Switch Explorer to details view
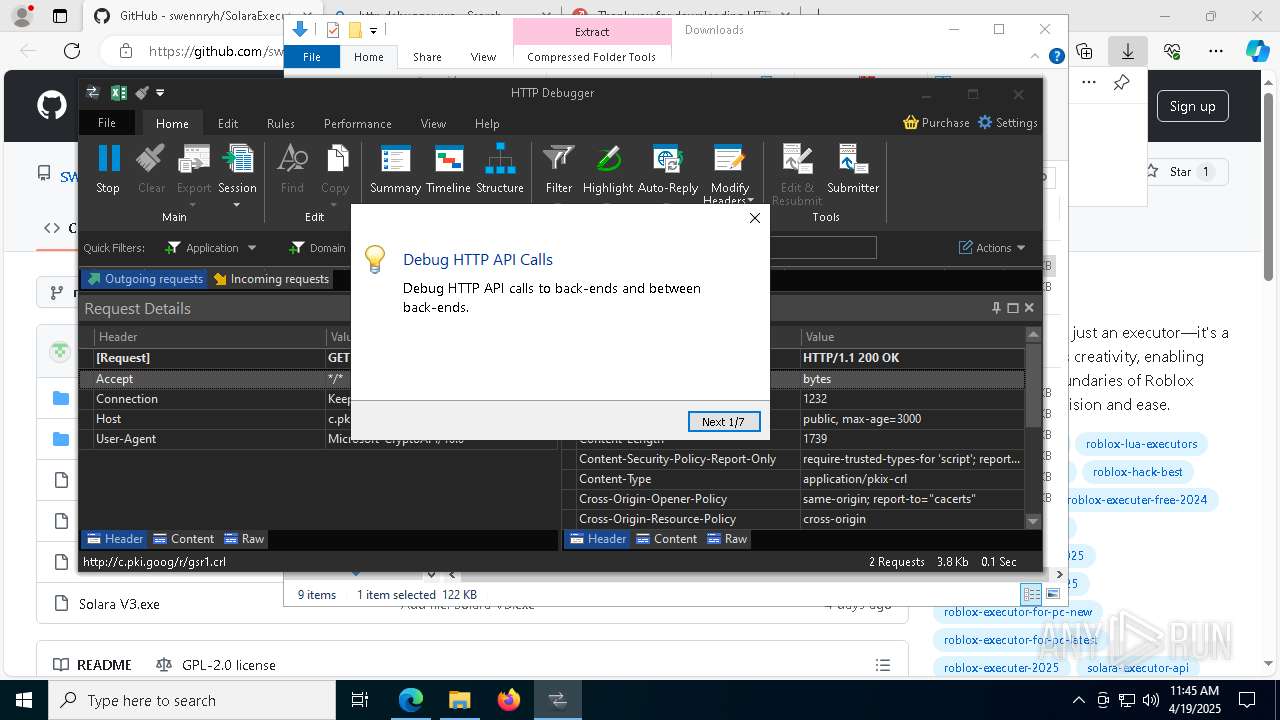Screen dimensions: 1280x720 coord(1032,594)
